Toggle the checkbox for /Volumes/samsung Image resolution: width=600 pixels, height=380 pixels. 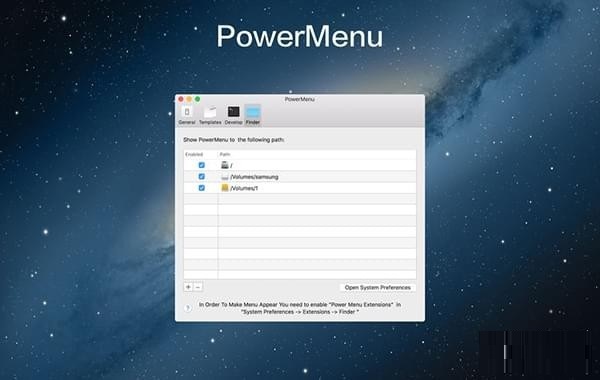point(202,176)
